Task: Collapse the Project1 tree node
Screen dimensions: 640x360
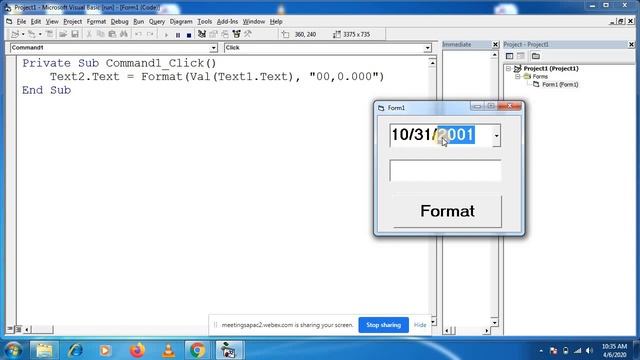Action: pyautogui.click(x=509, y=69)
